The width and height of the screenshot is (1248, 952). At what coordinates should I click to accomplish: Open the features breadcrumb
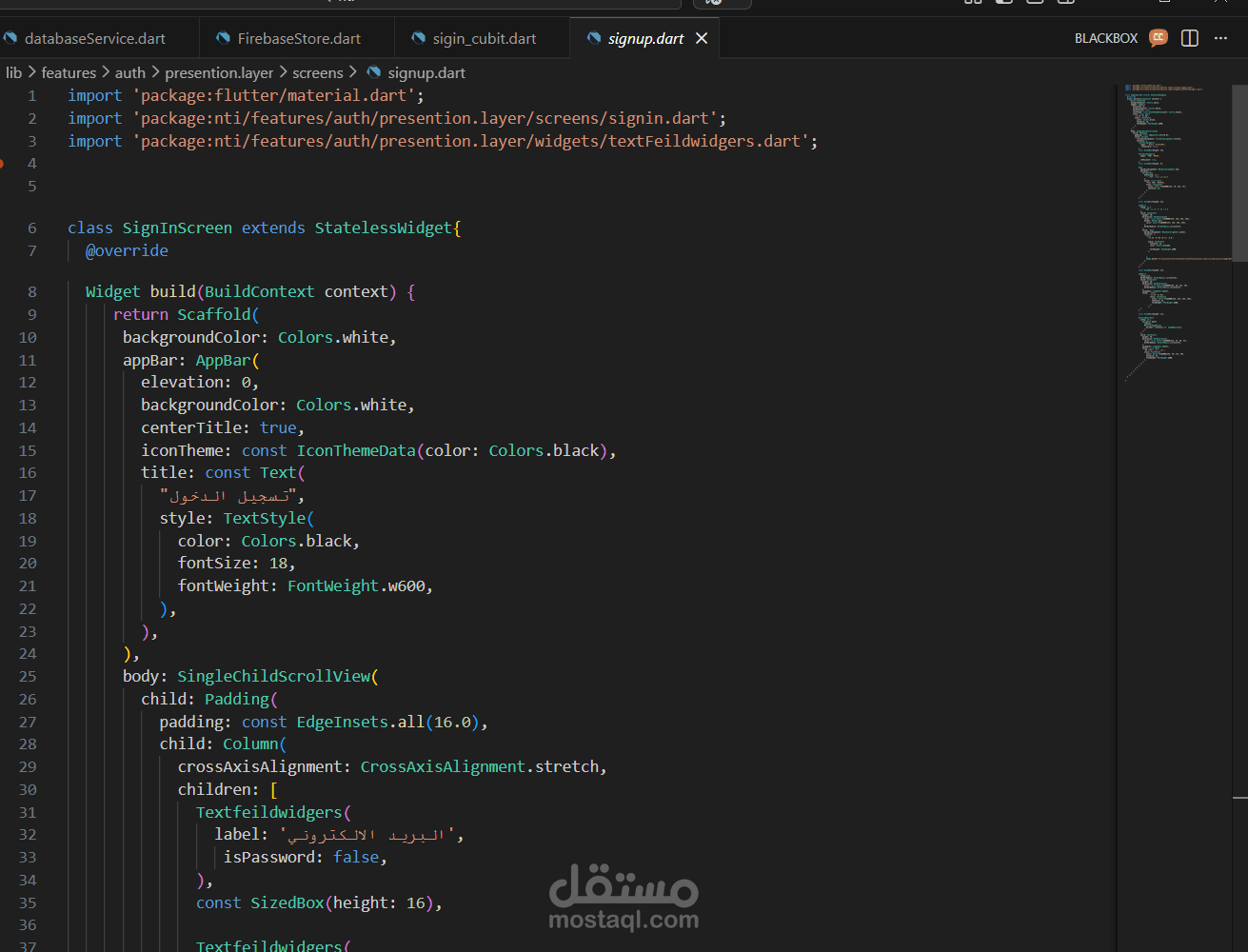tap(69, 72)
